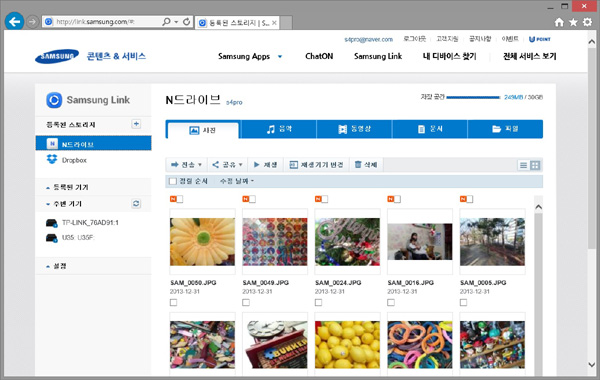The height and width of the screenshot is (380, 600).
Task: Switch to the Files folder tab
Action: click(x=505, y=129)
